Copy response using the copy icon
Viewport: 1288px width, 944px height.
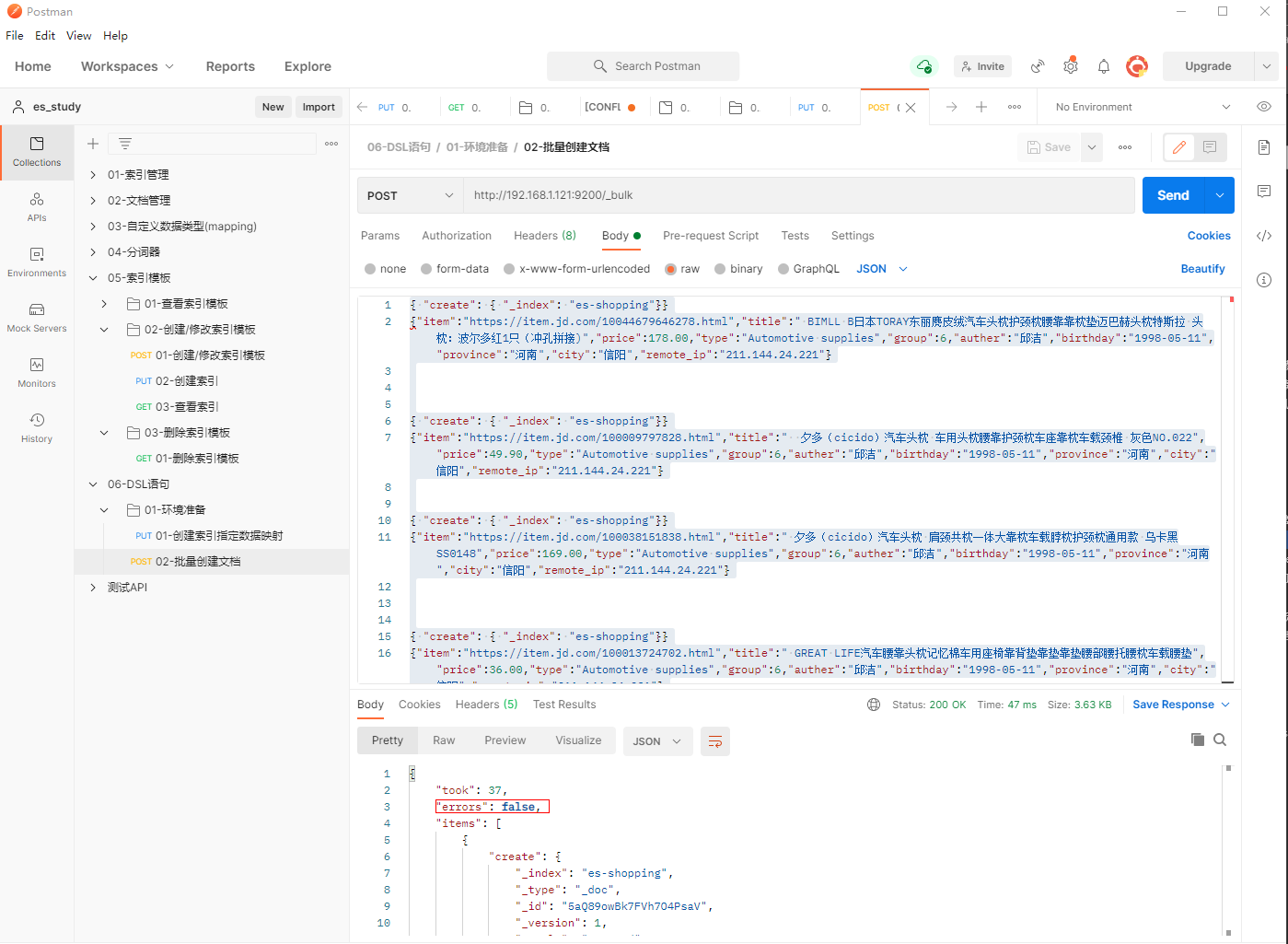(x=1197, y=740)
